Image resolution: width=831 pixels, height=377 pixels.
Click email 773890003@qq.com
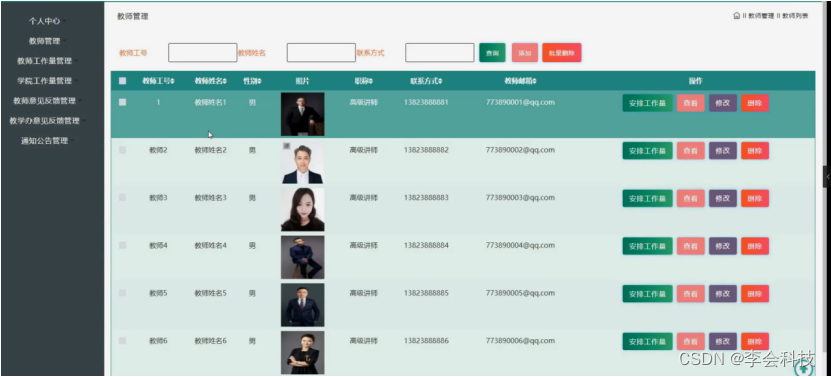(520, 198)
